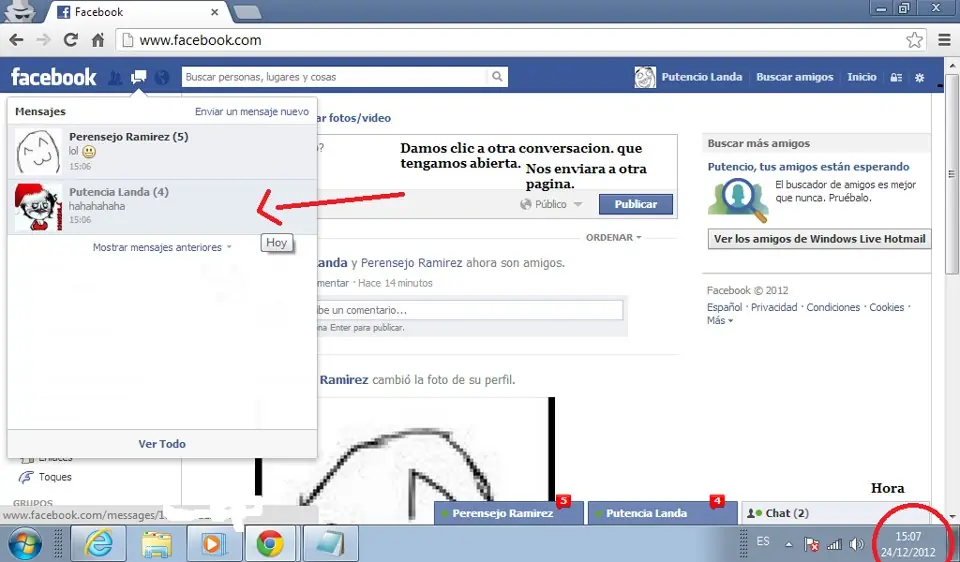Open the Público audience dropdown
This screenshot has height=562, width=960.
(x=551, y=204)
